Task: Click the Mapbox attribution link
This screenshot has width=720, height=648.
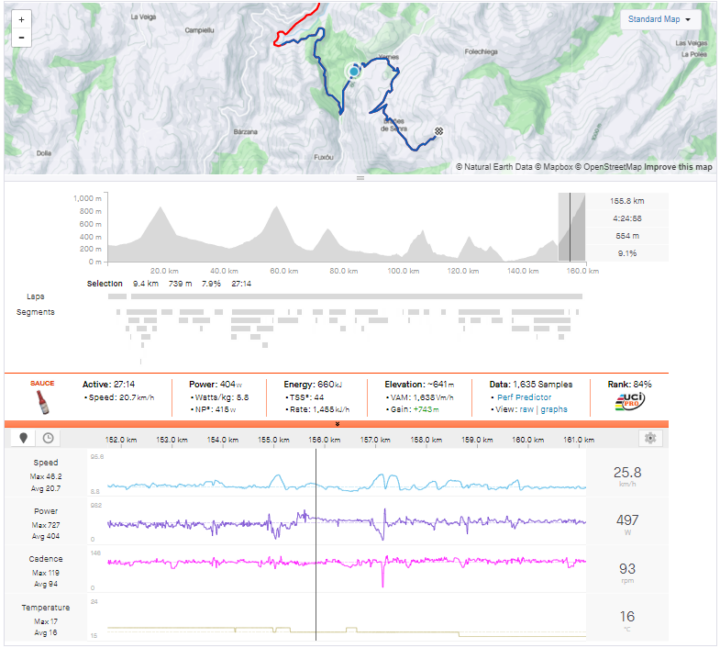Action: [x=558, y=167]
